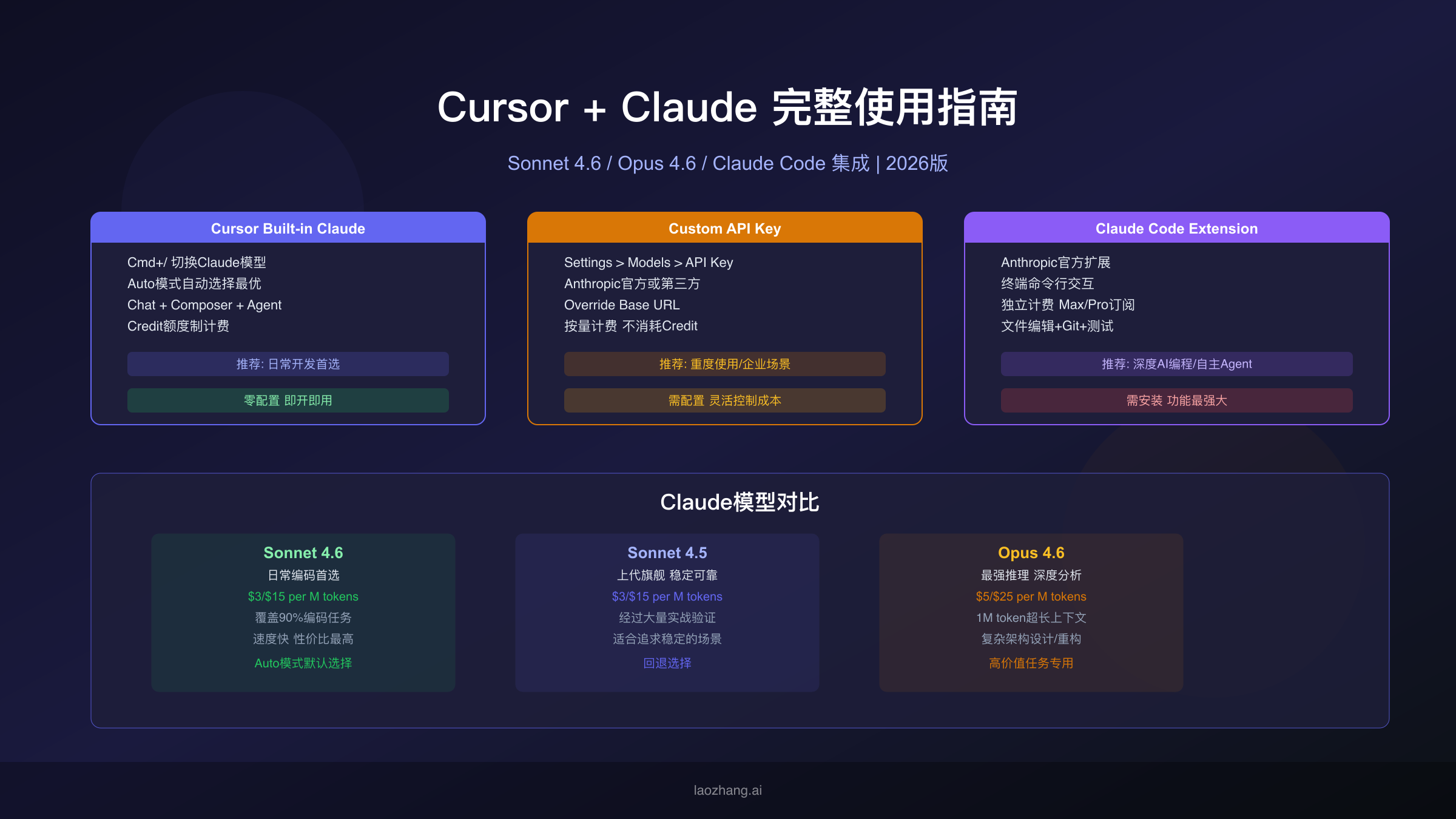
Task: Click Settings > Models > API Key text
Action: (649, 263)
